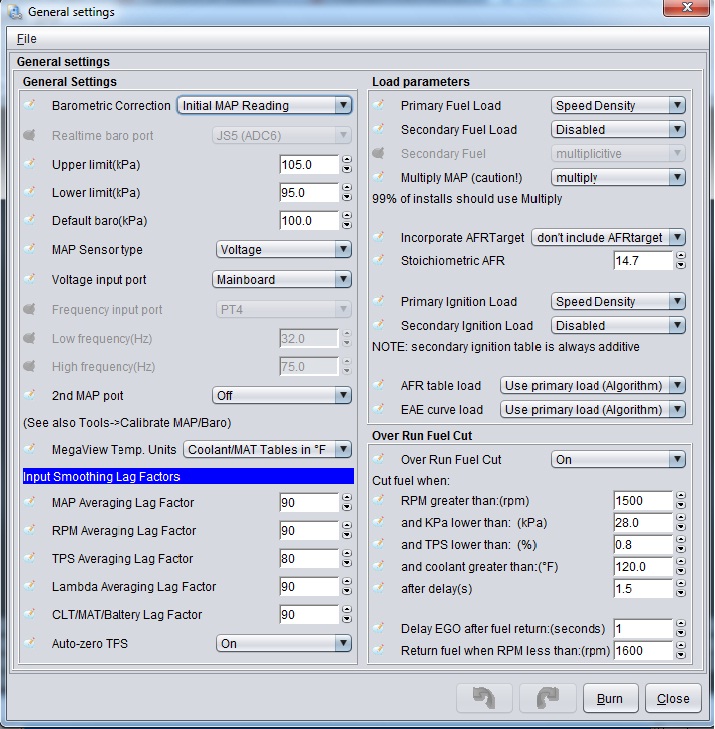
Task: Open the EAE curve load dropdown
Action: pyautogui.click(x=593, y=410)
